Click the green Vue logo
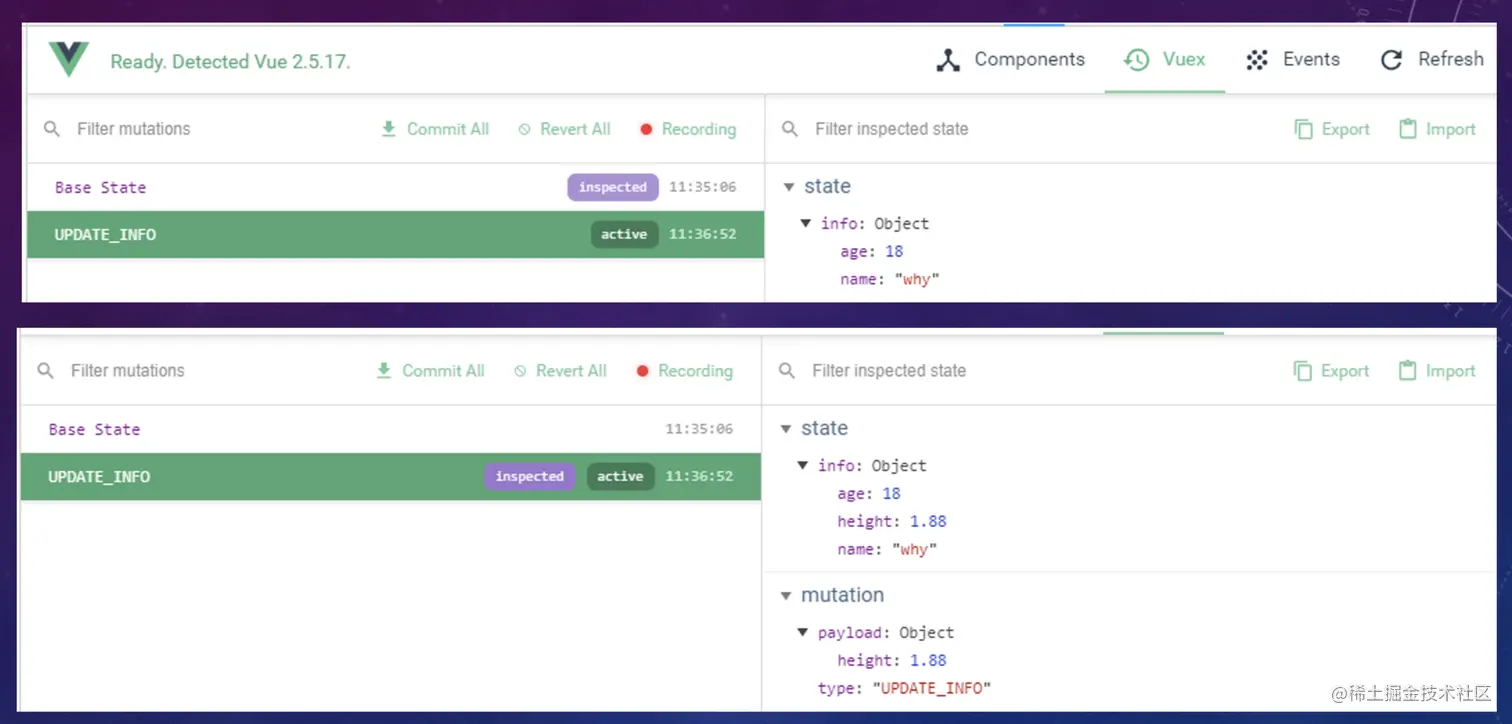 pyautogui.click(x=69, y=60)
